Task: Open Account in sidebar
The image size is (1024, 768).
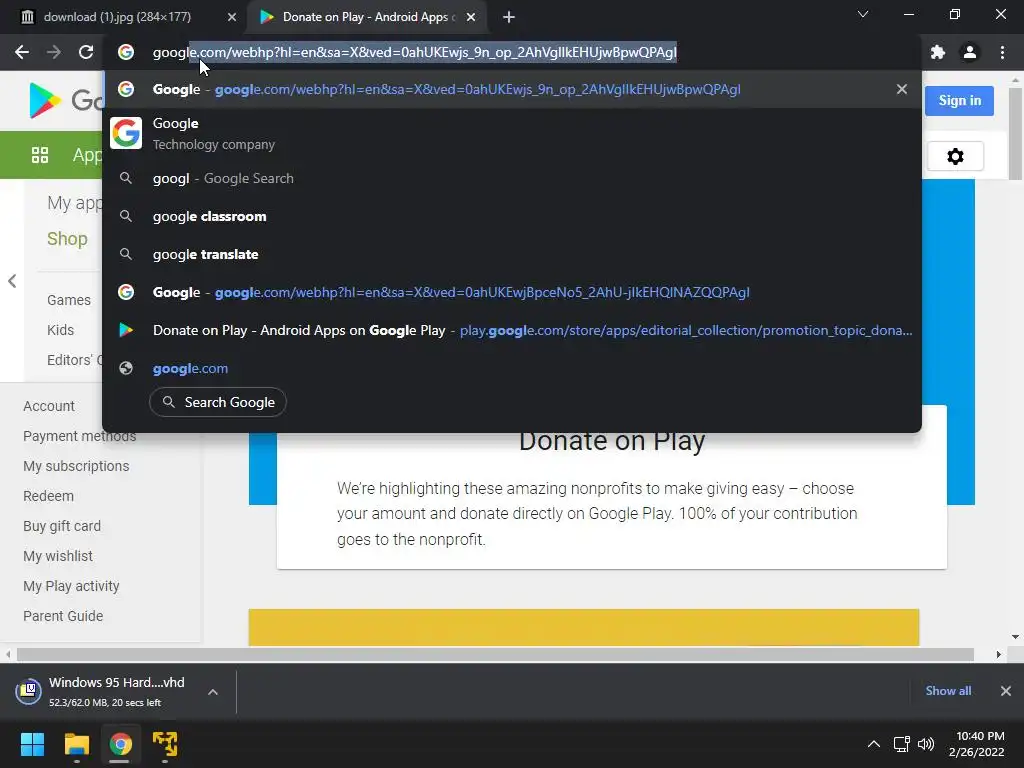Action: click(49, 406)
